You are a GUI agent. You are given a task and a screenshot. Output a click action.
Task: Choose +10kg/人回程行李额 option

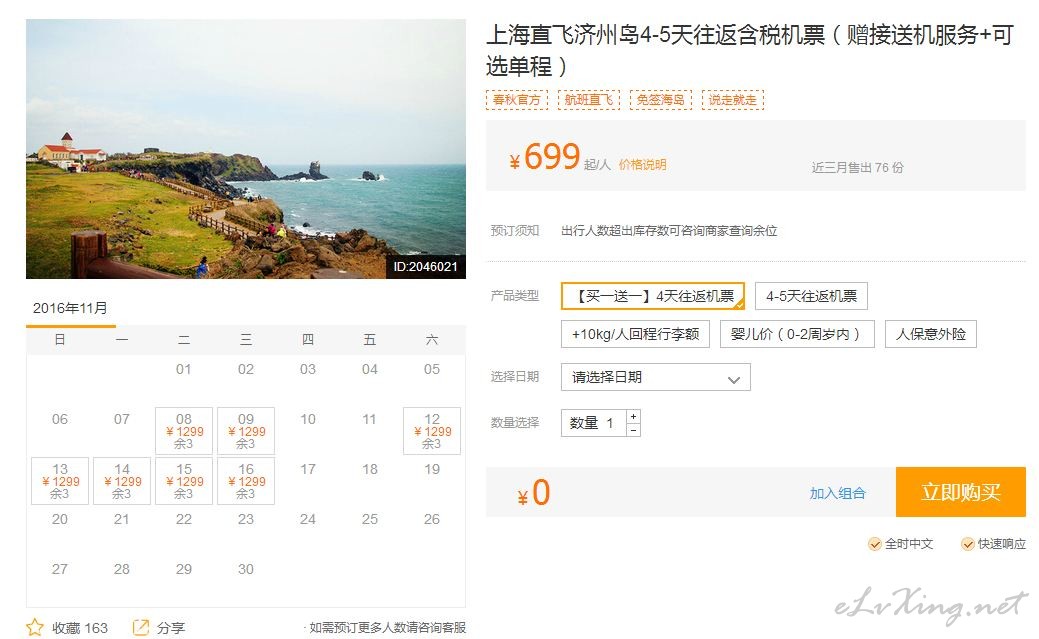635,334
